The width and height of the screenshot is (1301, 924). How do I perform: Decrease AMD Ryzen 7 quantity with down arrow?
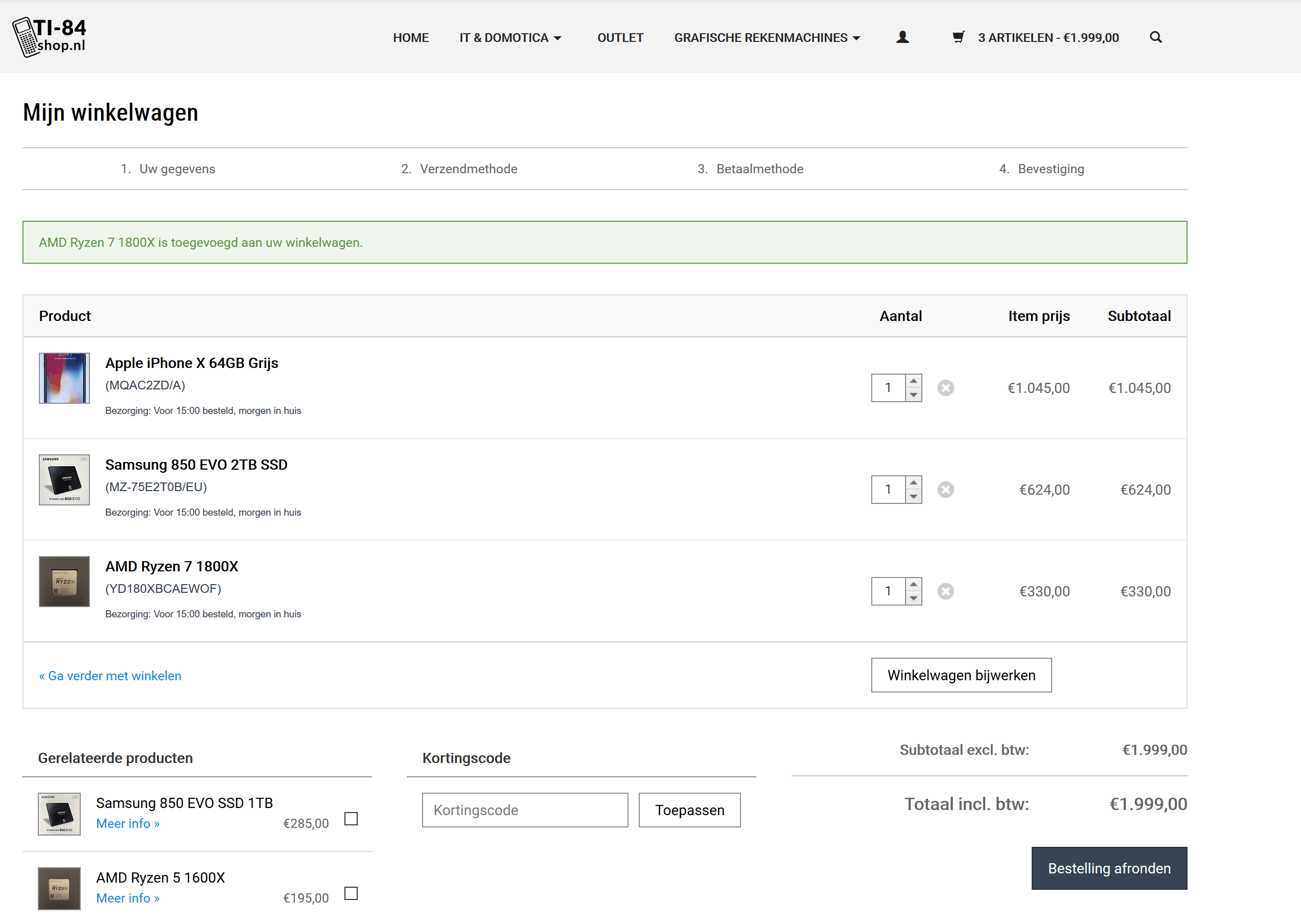point(914,598)
